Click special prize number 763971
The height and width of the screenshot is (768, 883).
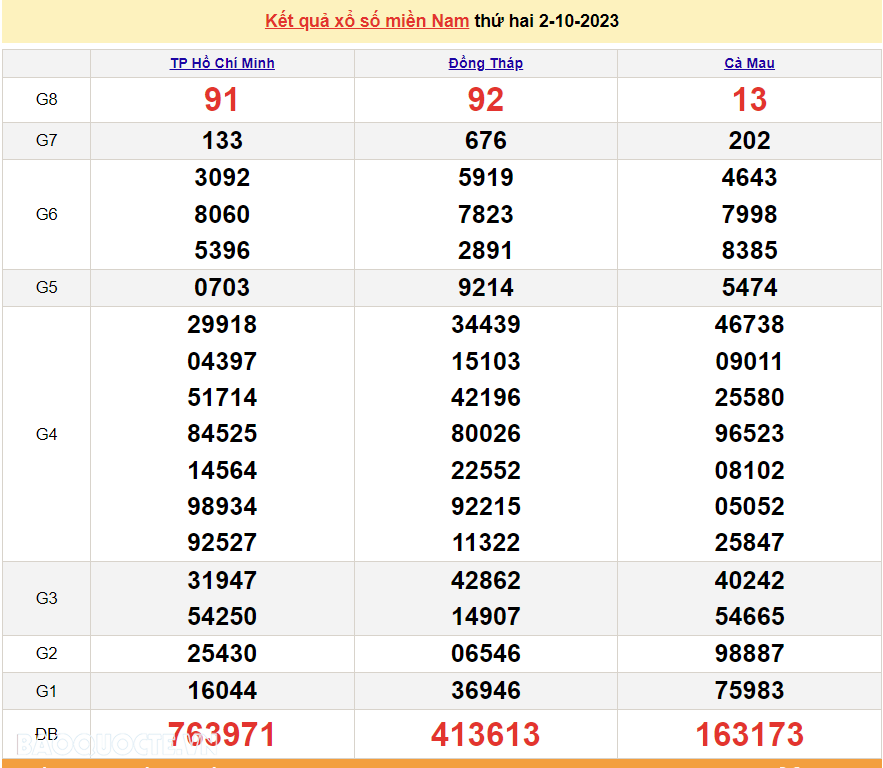pyautogui.click(x=222, y=735)
